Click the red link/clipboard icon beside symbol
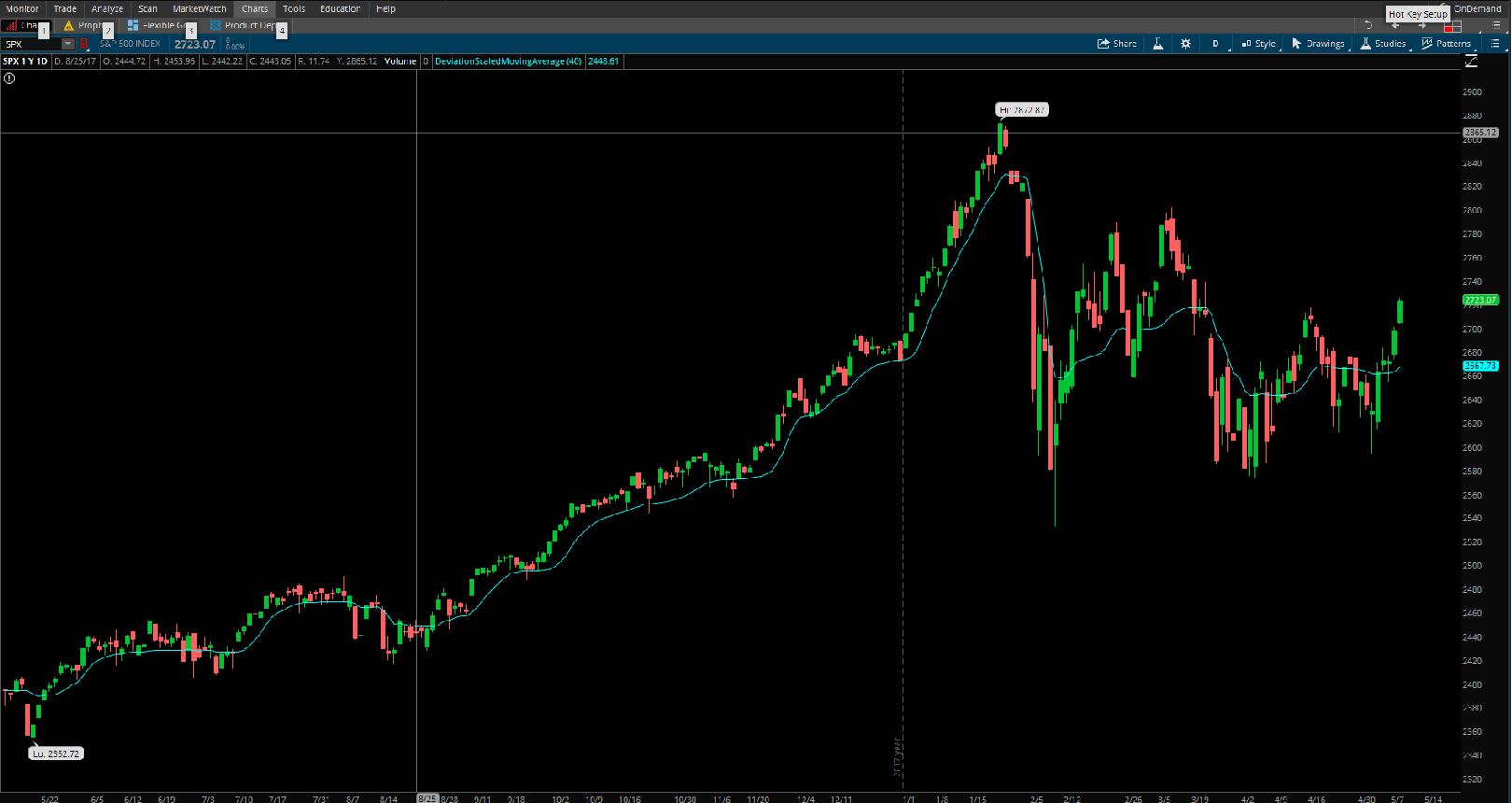The width and height of the screenshot is (1512, 803). 83,44
